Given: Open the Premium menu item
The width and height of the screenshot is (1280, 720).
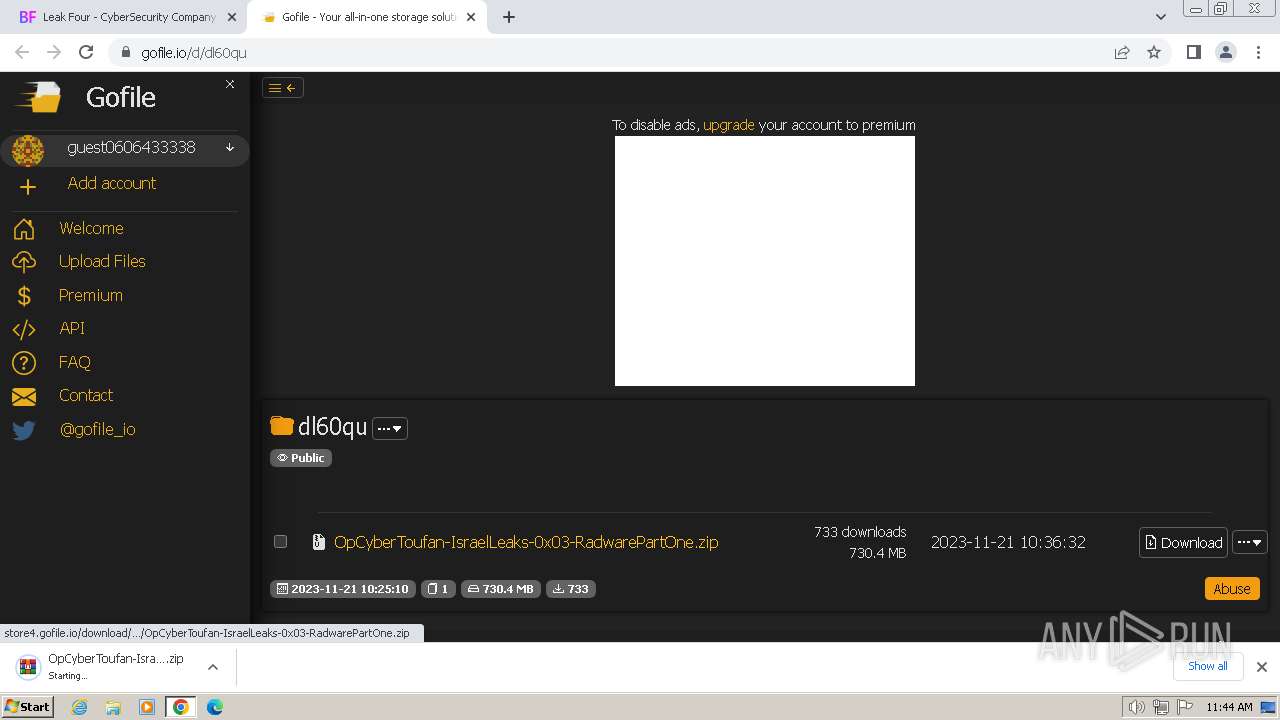Looking at the screenshot, I should point(91,295).
